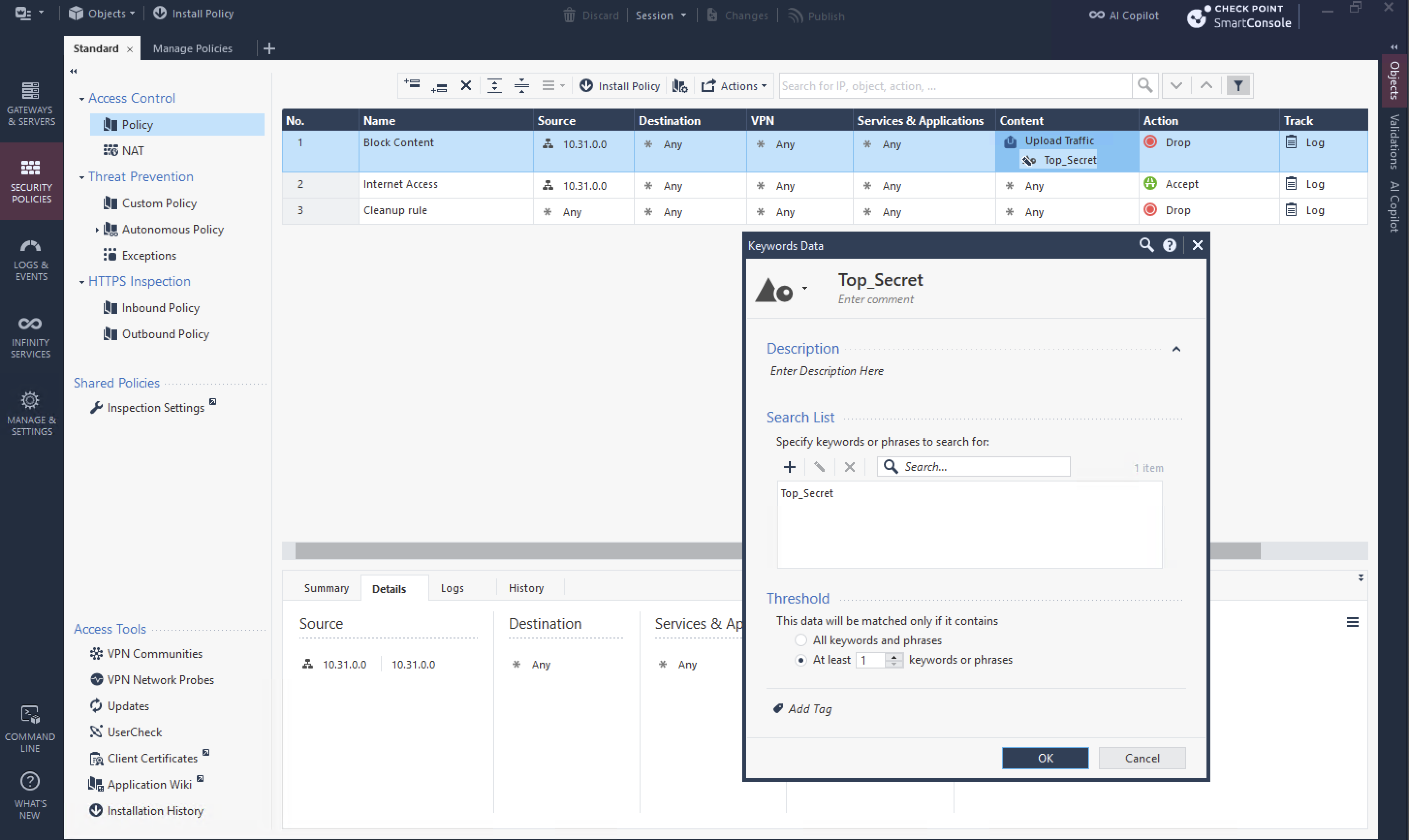Click search magnifier in rulebase toolbar
The image size is (1409, 840).
coord(1144,85)
